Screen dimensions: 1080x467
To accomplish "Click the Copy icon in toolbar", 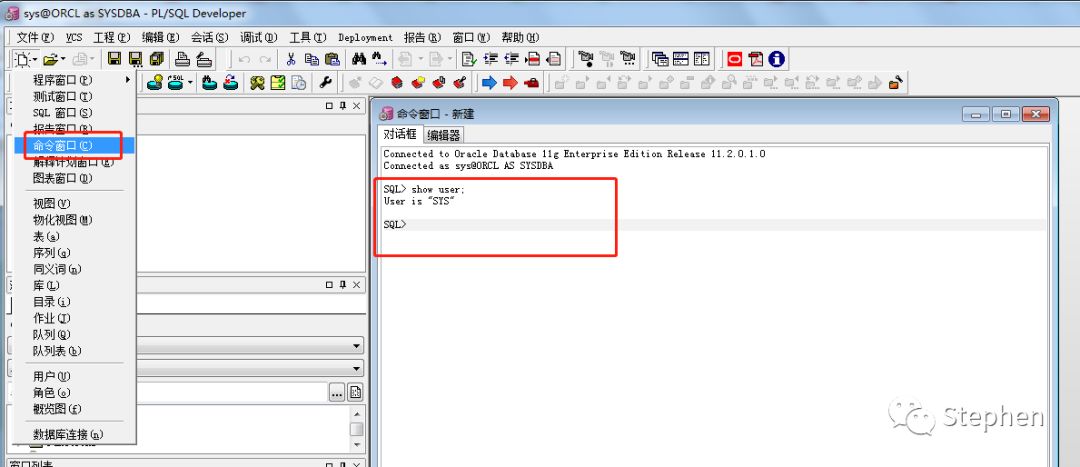I will click(x=312, y=59).
